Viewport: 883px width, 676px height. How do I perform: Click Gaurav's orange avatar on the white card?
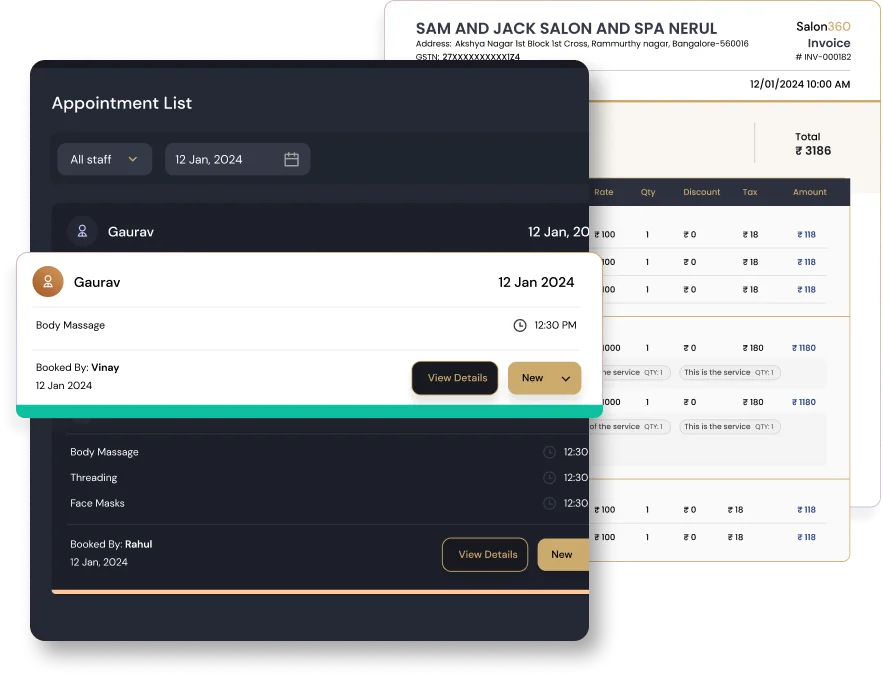[x=48, y=282]
